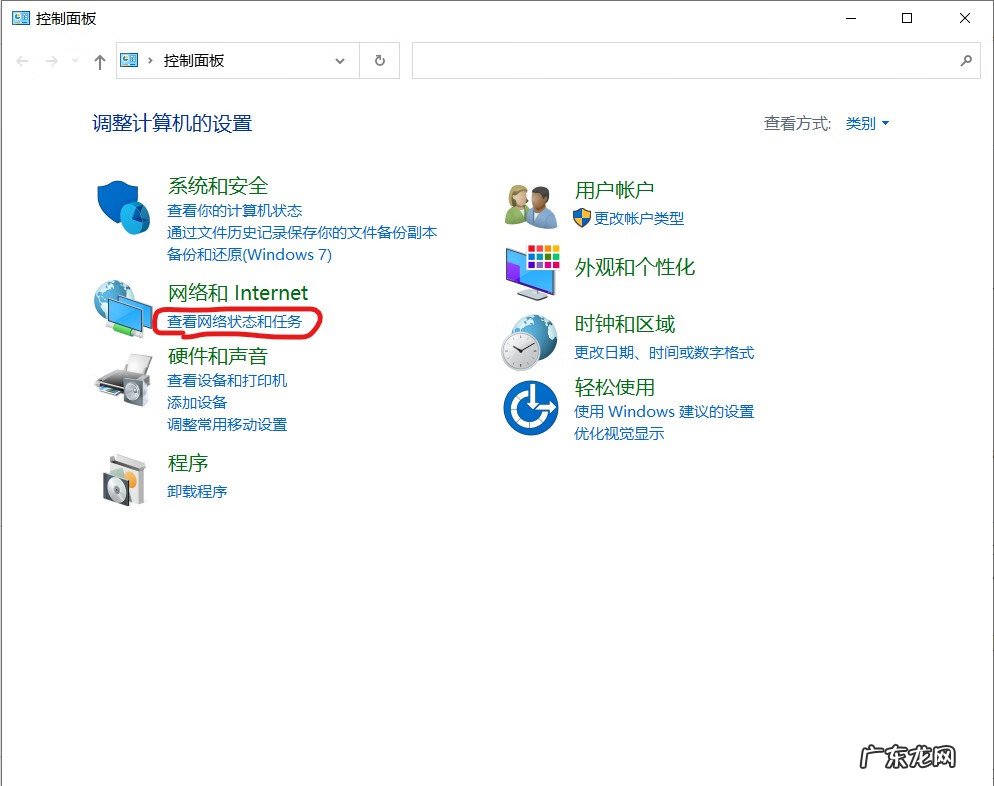Click the Control Panel icon in the address bar
994x786 pixels.
coord(129,61)
